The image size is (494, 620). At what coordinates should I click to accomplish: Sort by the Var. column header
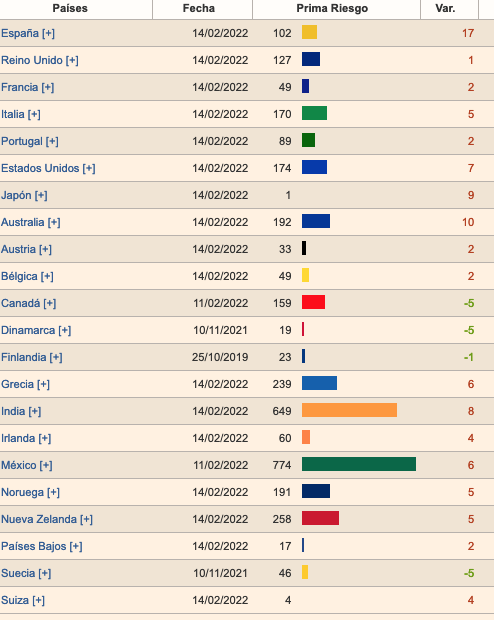coord(445,8)
